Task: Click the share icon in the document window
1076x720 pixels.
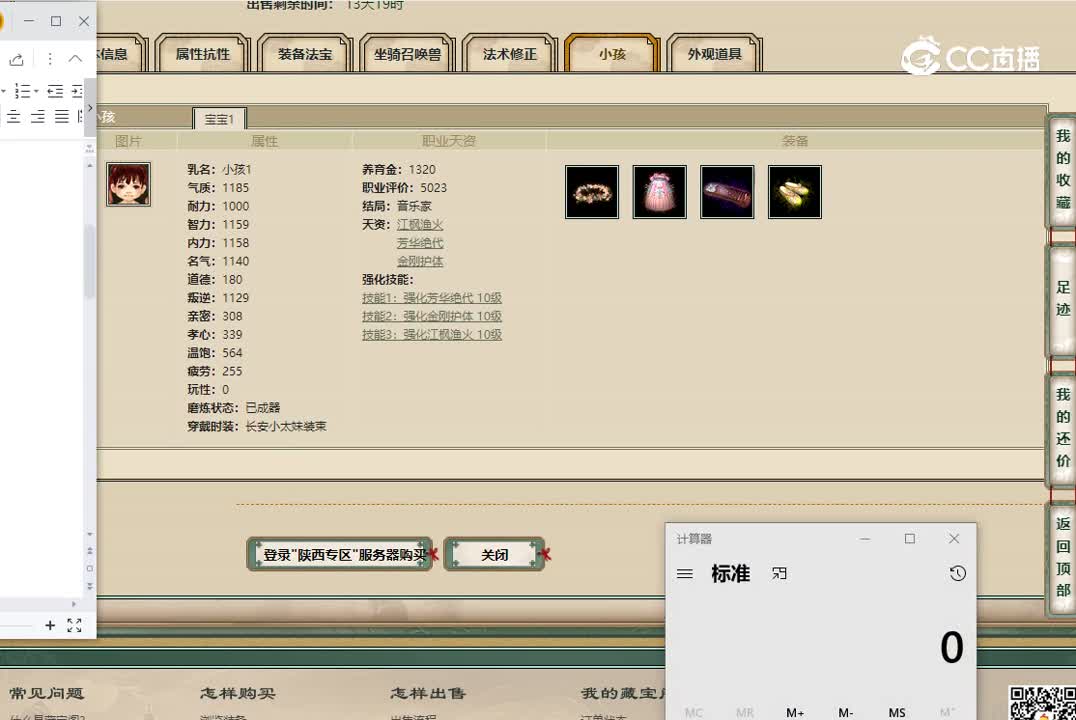Action: 16,59
